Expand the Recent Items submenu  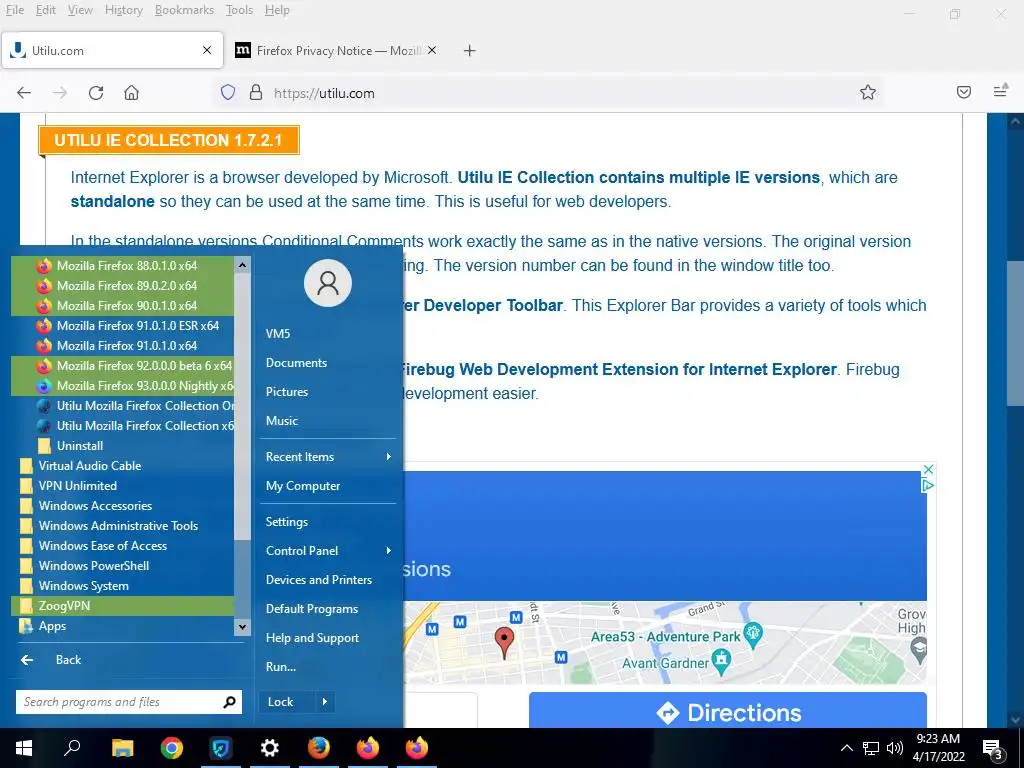pos(328,456)
